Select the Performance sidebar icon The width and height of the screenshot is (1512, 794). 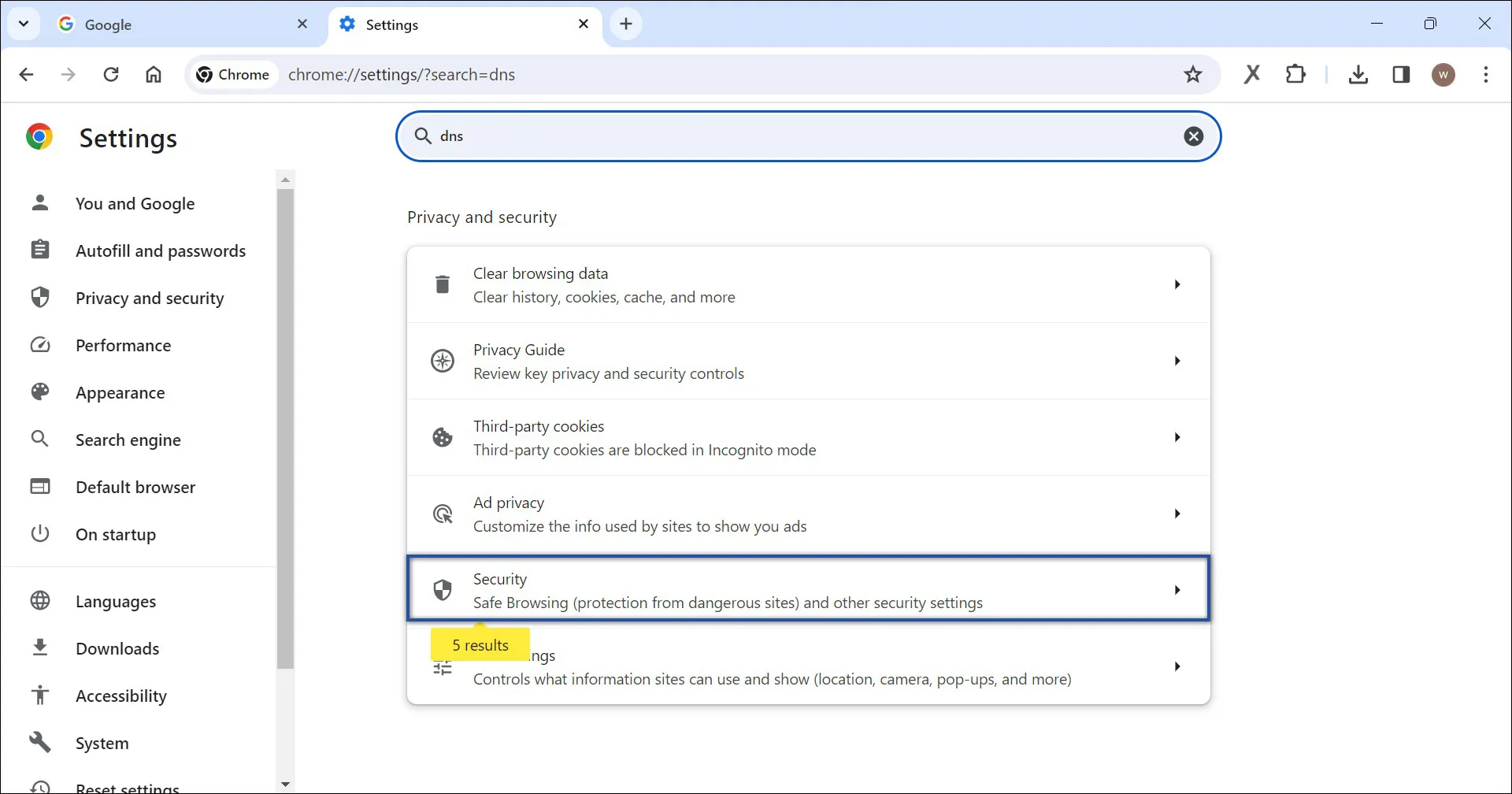pos(40,345)
